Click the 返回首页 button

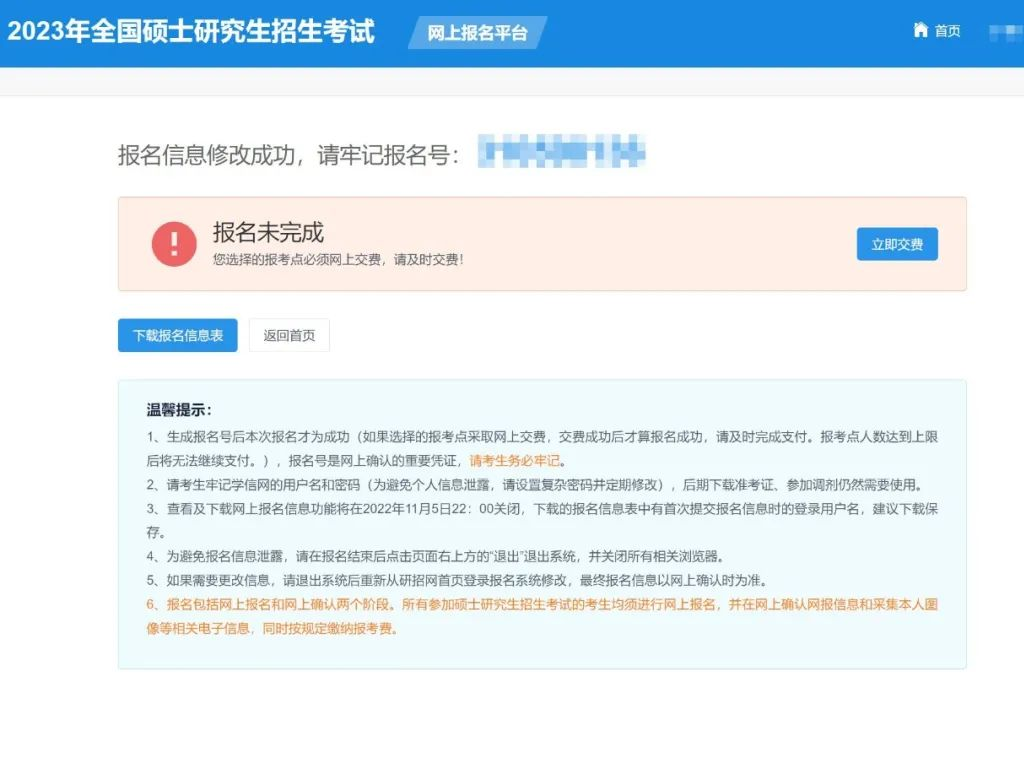click(289, 335)
